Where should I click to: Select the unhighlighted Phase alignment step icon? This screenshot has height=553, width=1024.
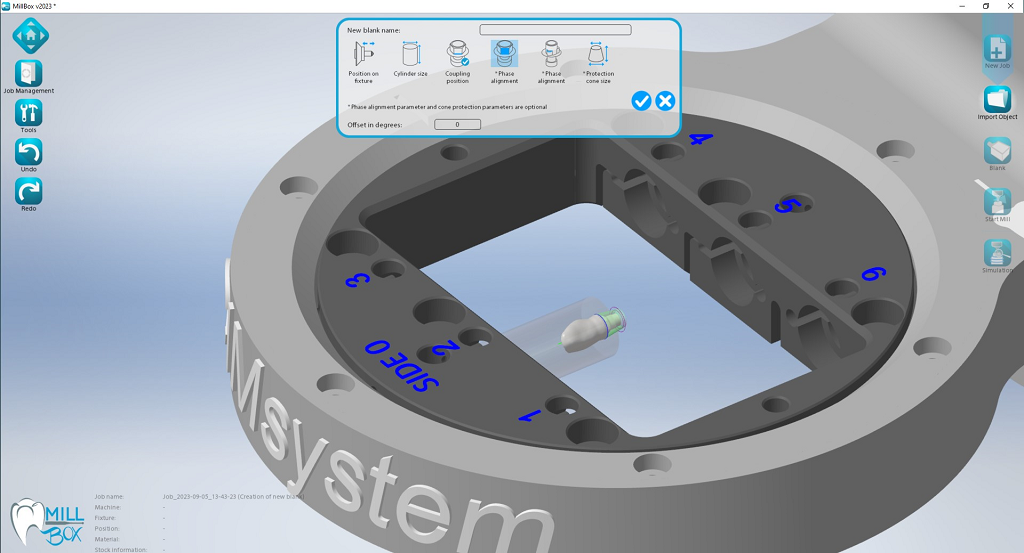tap(551, 54)
